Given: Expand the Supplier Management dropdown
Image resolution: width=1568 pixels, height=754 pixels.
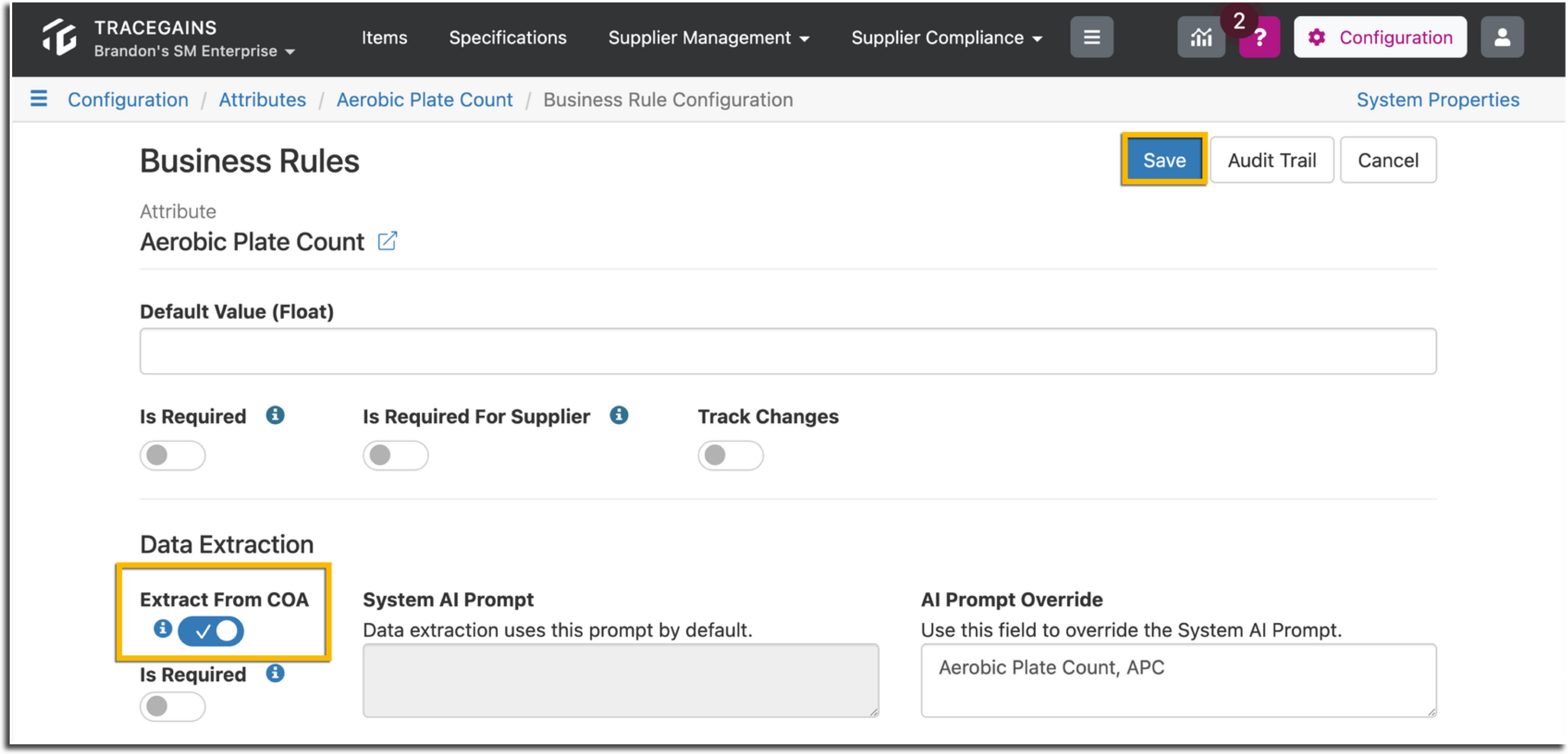Looking at the screenshot, I should 708,38.
